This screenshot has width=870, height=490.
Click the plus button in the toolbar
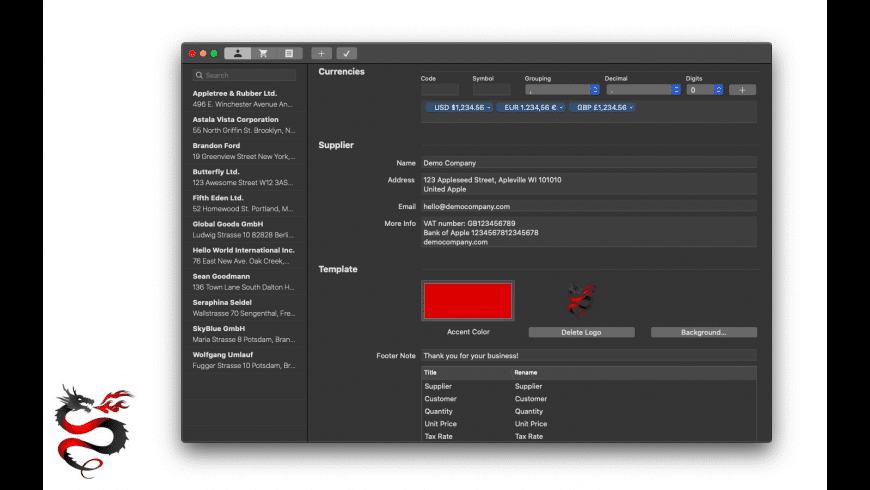coord(320,53)
